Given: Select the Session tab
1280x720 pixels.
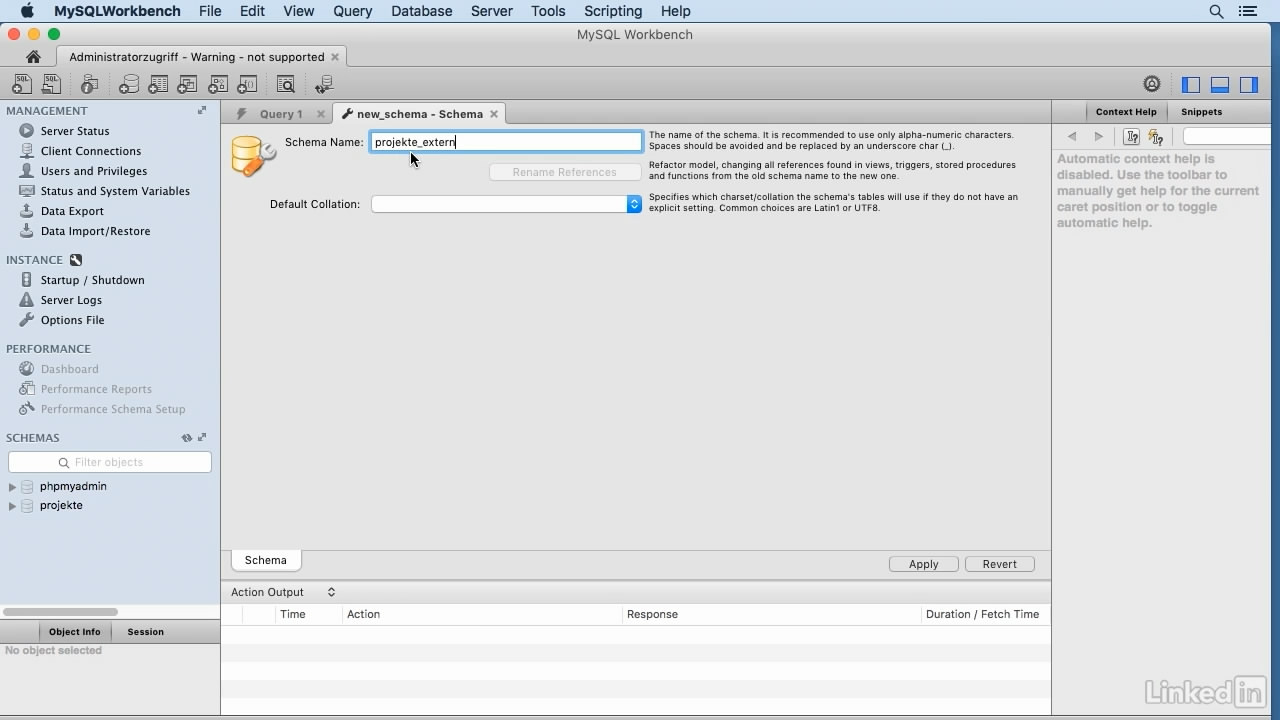Looking at the screenshot, I should pyautogui.click(x=145, y=632).
